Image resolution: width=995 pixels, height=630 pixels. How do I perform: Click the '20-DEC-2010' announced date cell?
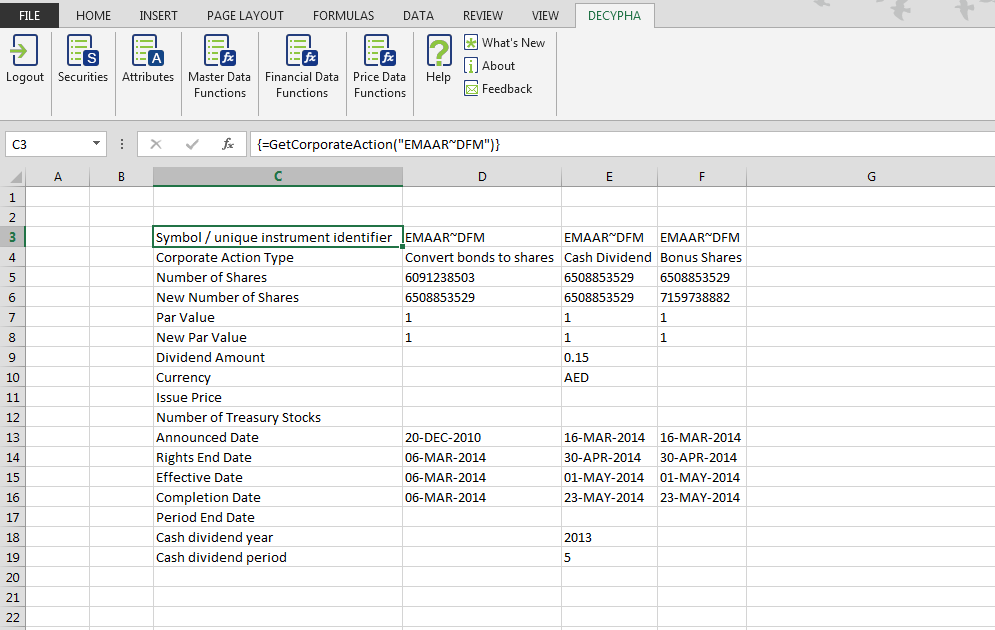(482, 438)
